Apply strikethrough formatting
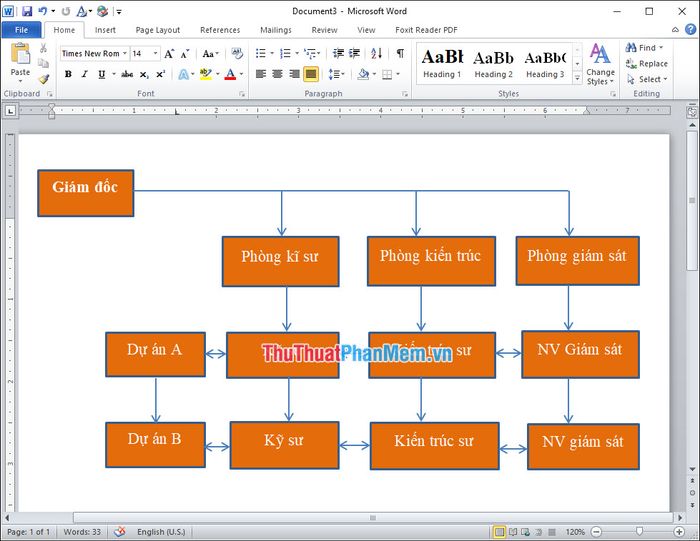This screenshot has width=700, height=541. pos(127,74)
